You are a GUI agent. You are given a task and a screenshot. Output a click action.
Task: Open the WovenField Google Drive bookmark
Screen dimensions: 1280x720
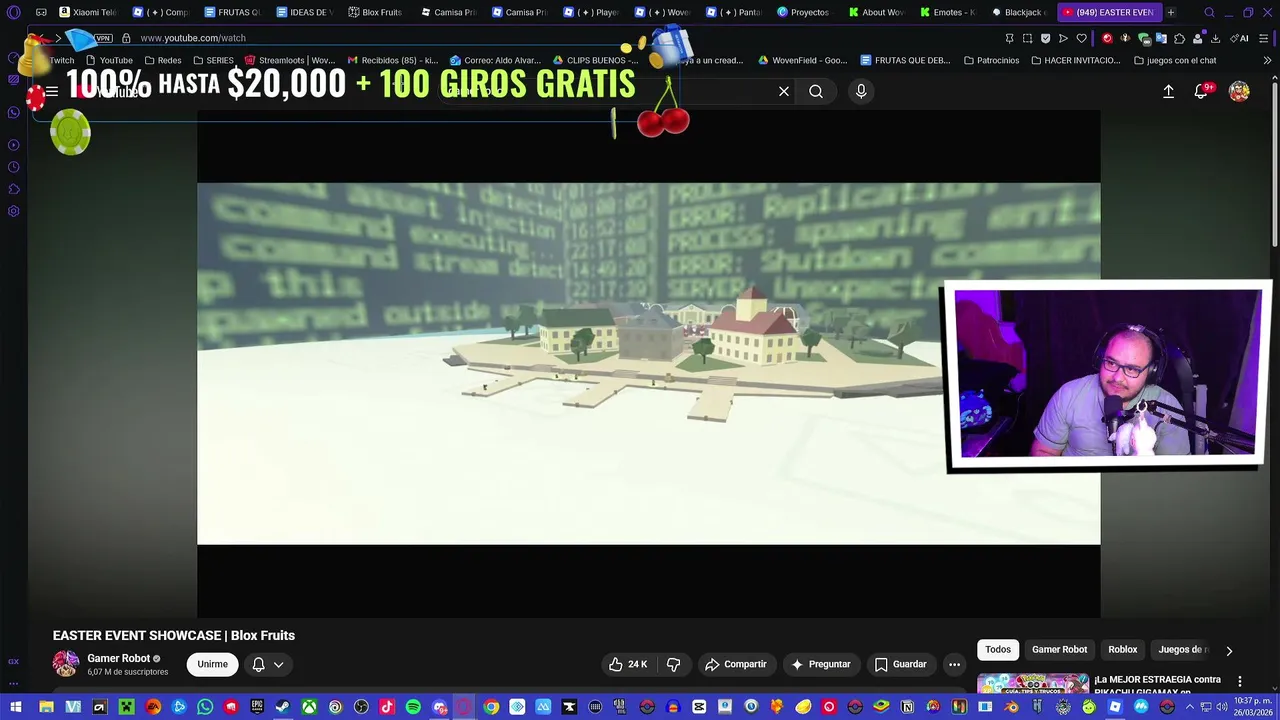[x=803, y=60]
